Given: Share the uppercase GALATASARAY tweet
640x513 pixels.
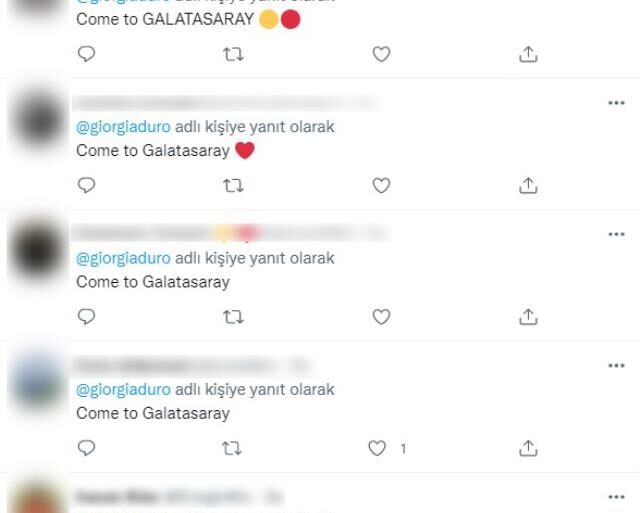Looking at the screenshot, I should (528, 54).
